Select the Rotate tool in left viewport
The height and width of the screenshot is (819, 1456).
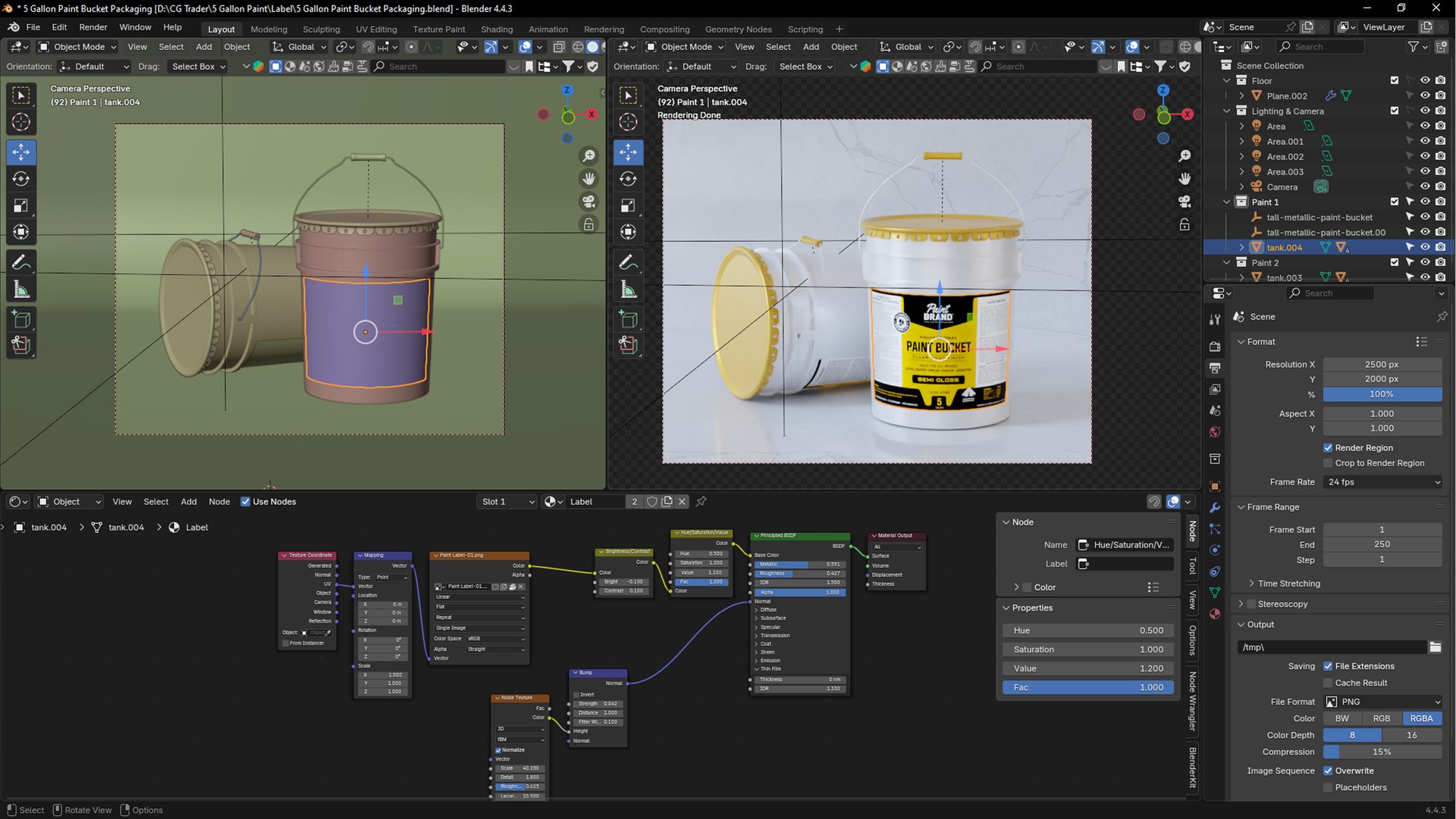coord(21,179)
